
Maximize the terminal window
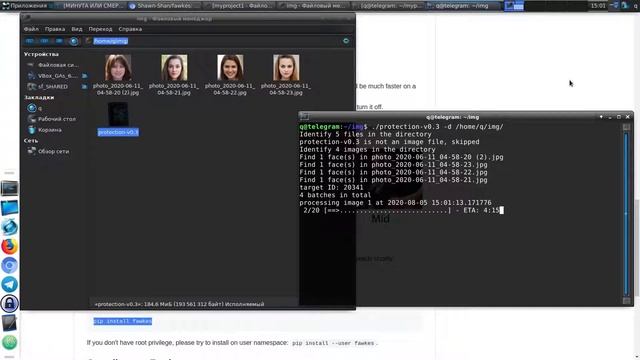619,117
